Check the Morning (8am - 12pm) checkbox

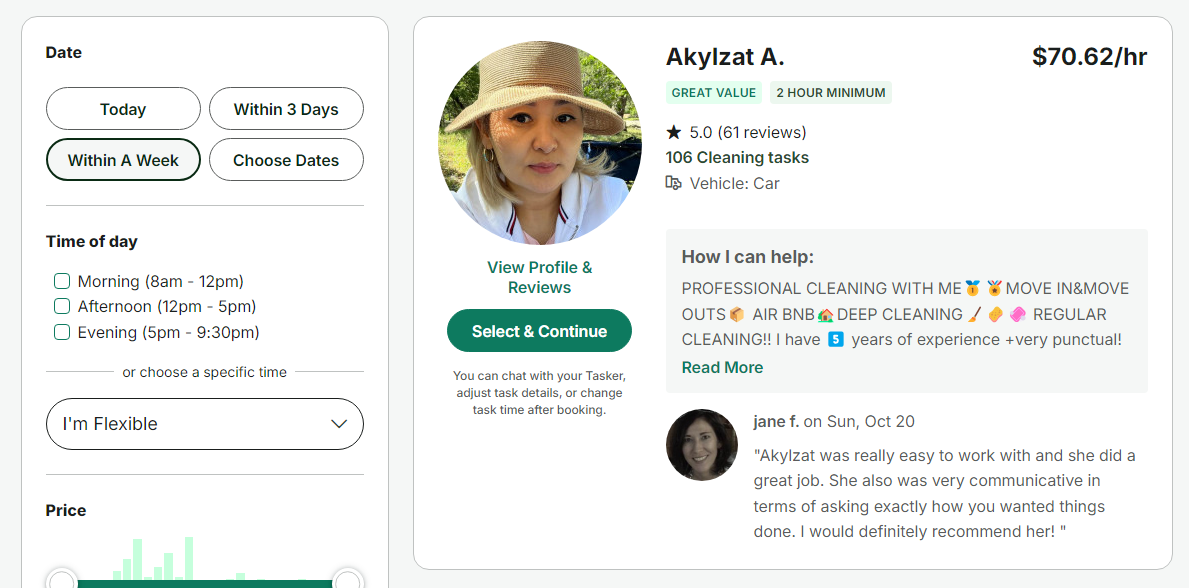pyautogui.click(x=61, y=281)
